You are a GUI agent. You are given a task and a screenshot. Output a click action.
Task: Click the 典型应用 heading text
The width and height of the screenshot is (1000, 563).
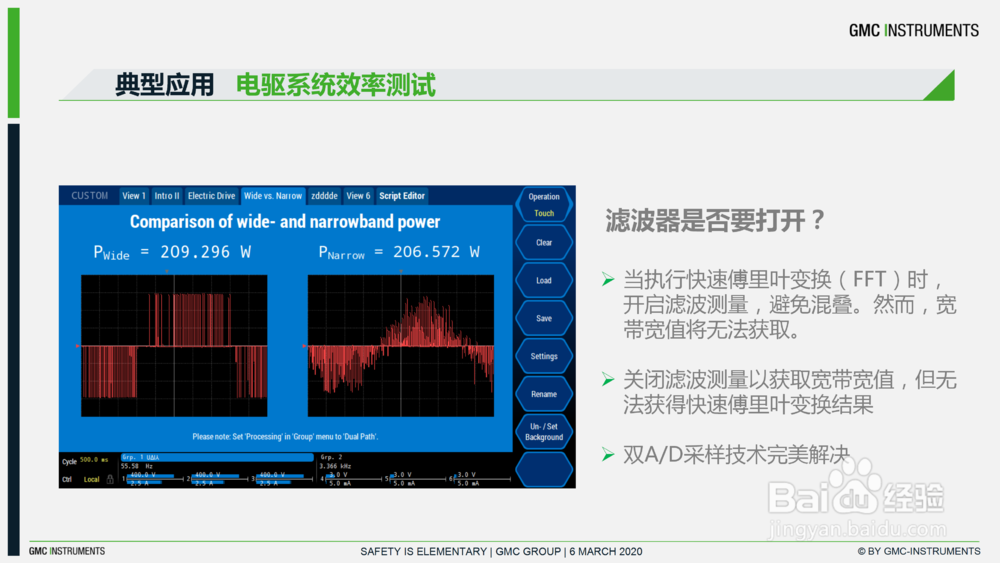pyautogui.click(x=165, y=85)
